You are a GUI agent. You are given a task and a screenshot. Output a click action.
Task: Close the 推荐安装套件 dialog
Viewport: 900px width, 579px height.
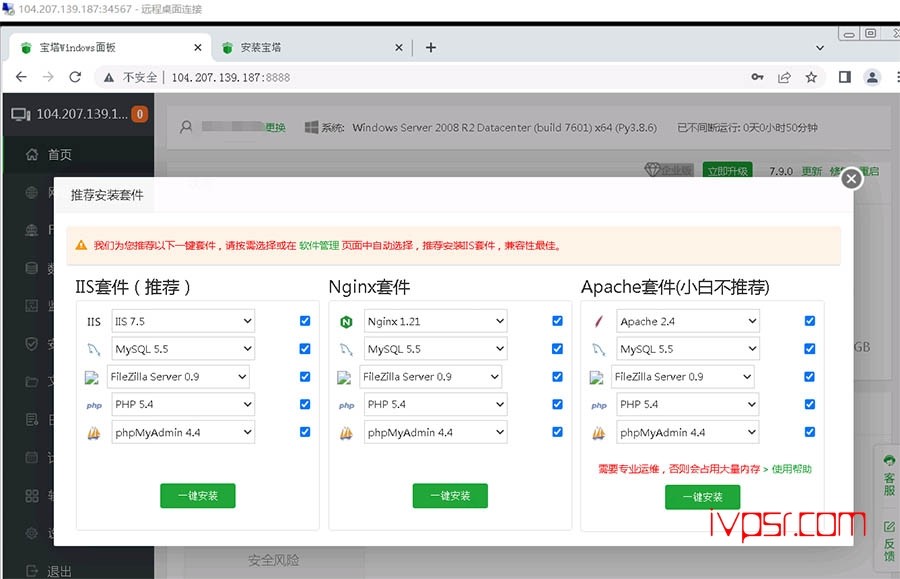852,179
